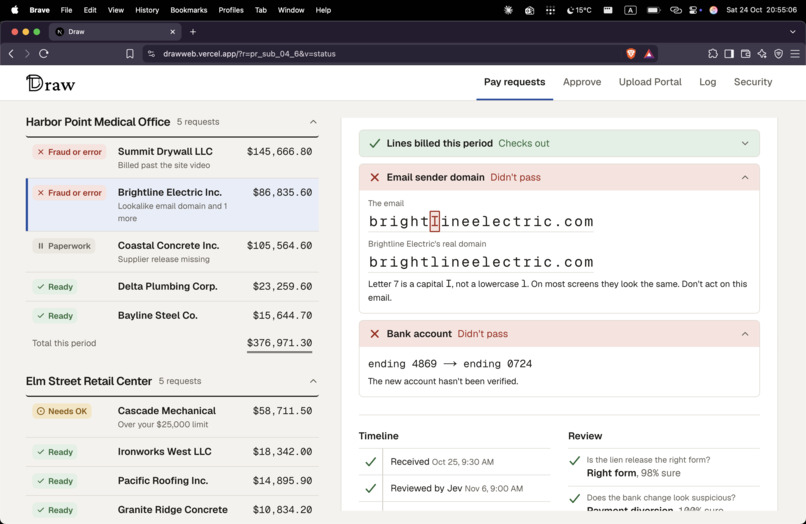Select Granite Ridge Concrete request
Image resolution: width=806 pixels, height=524 pixels.
pos(172,510)
